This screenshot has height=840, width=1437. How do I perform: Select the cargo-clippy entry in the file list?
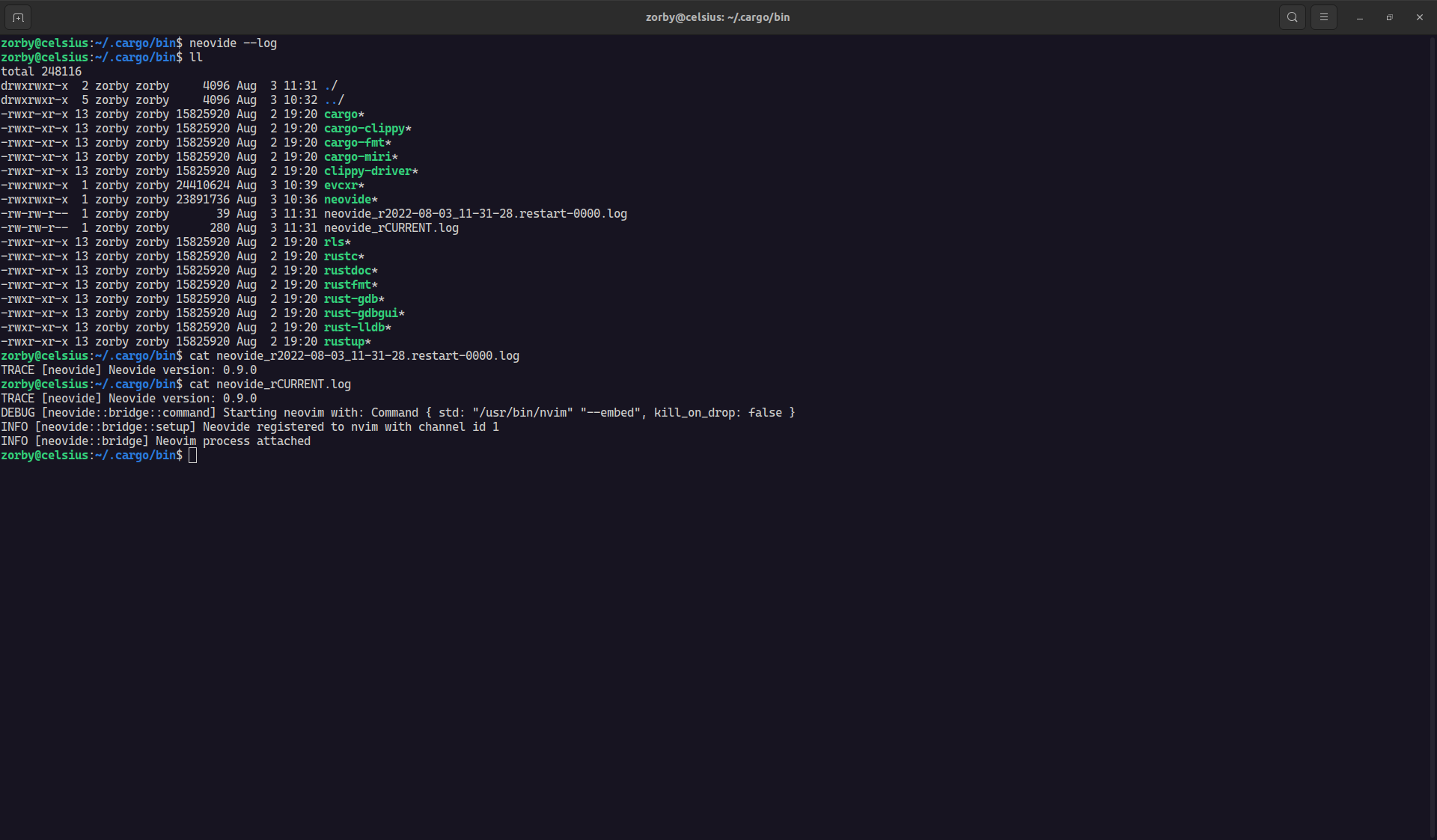coord(364,128)
